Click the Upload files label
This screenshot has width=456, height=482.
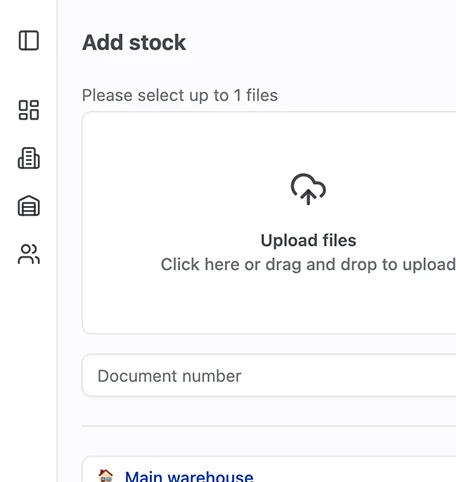point(308,240)
